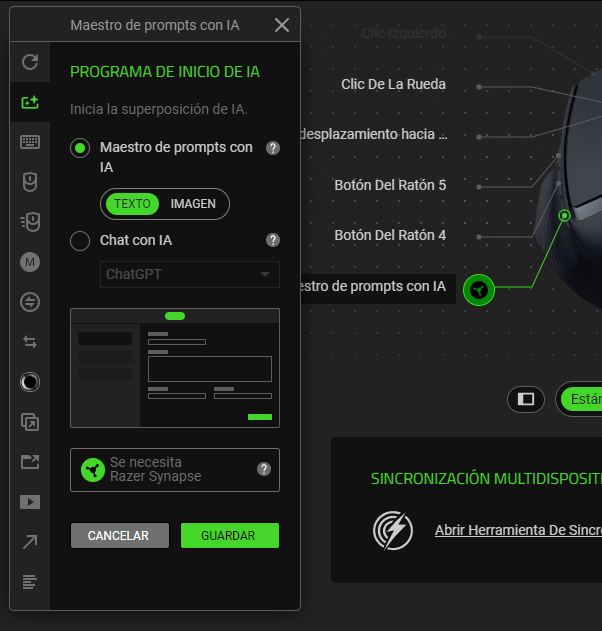Choose the diagonal arrow shortcut icon in sidebar

pyautogui.click(x=30, y=542)
